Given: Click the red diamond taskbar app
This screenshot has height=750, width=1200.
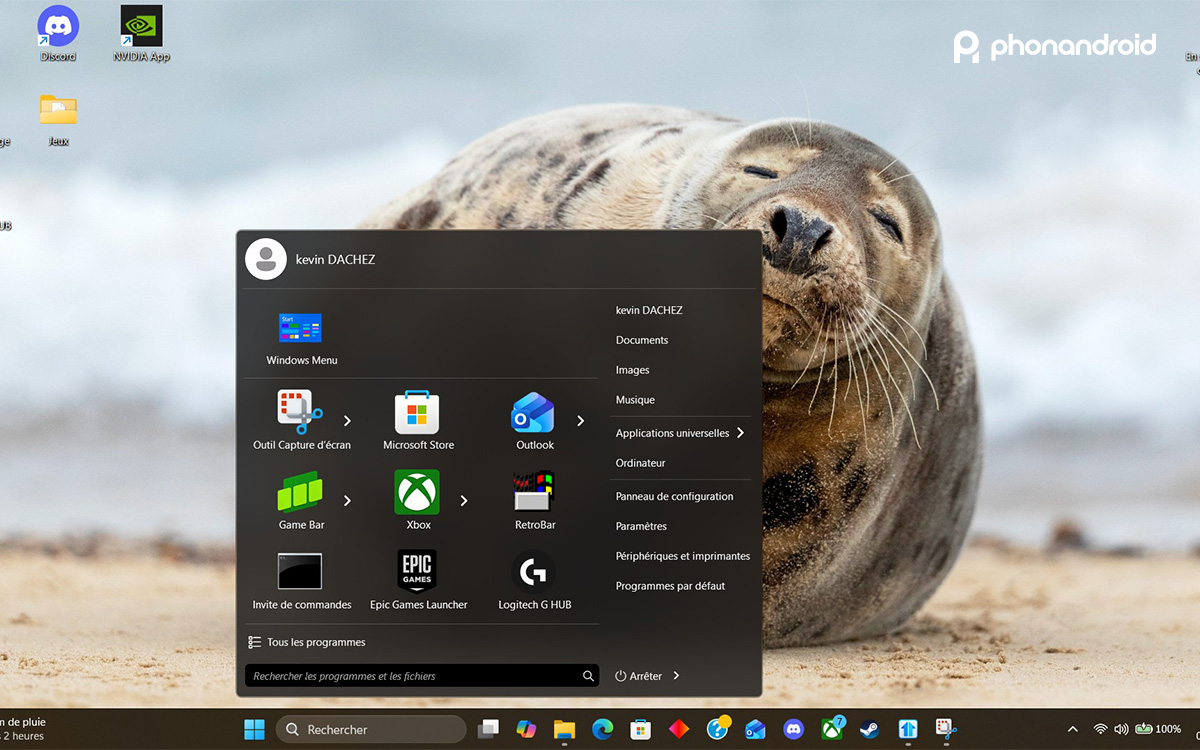Looking at the screenshot, I should tap(679, 729).
